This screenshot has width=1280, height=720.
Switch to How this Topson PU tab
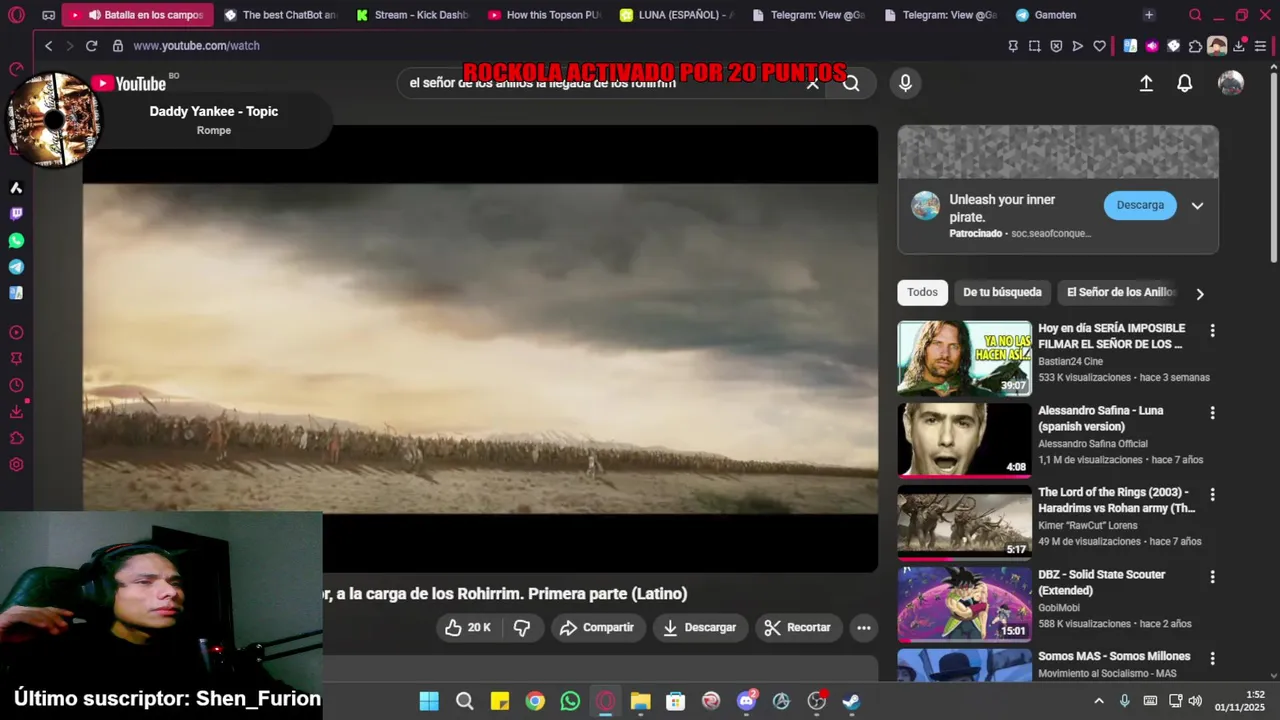tap(545, 15)
